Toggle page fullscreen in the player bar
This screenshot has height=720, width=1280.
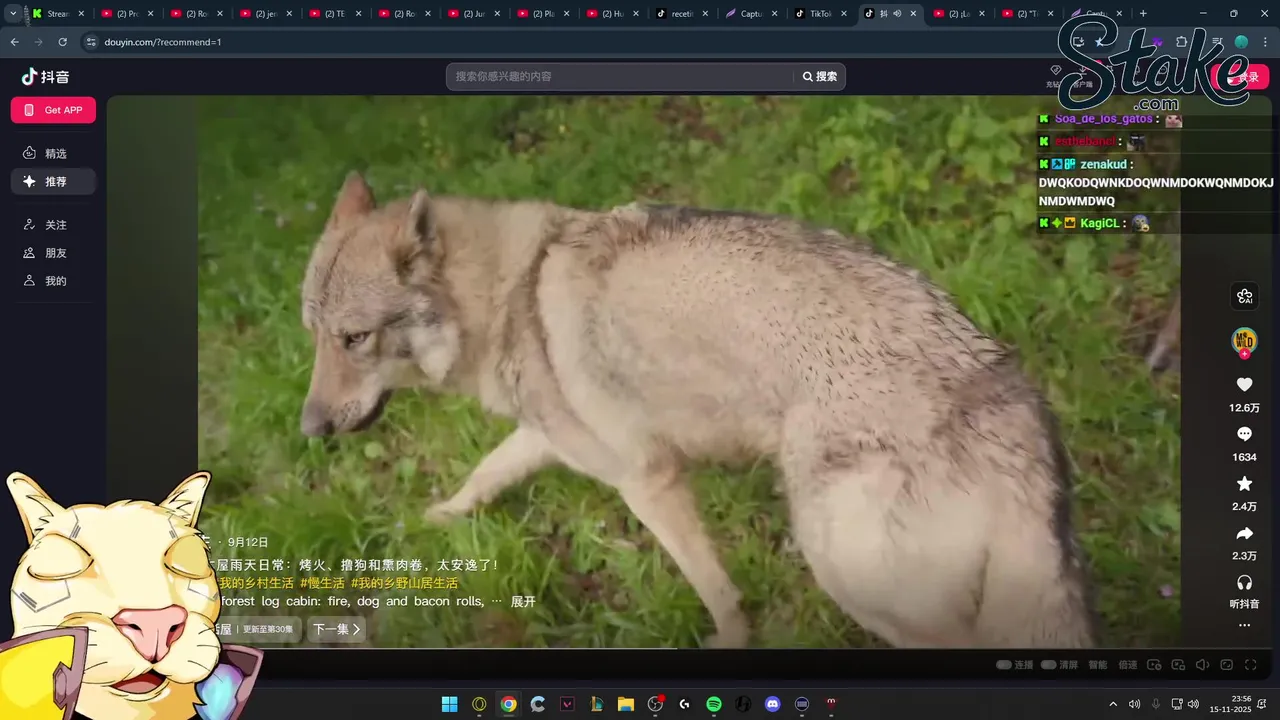tap(1226, 665)
